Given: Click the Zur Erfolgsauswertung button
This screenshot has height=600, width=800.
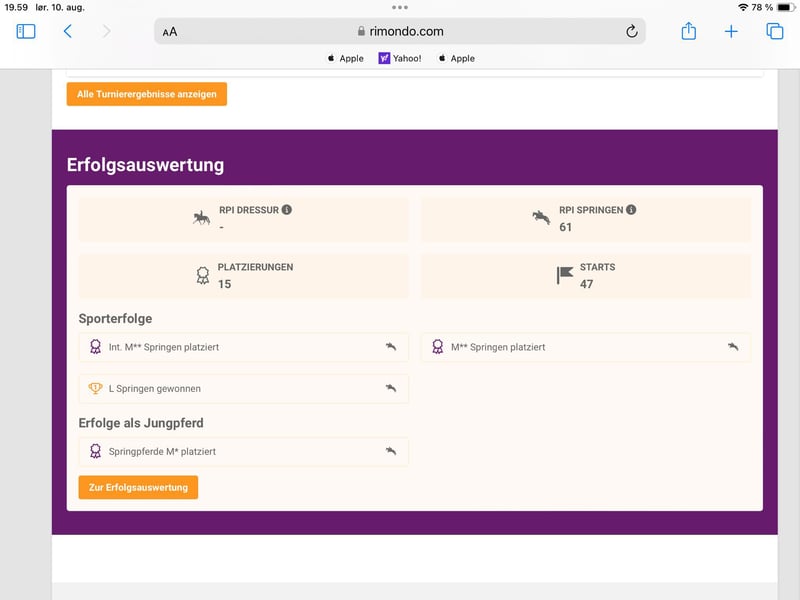Looking at the screenshot, I should click(x=138, y=487).
